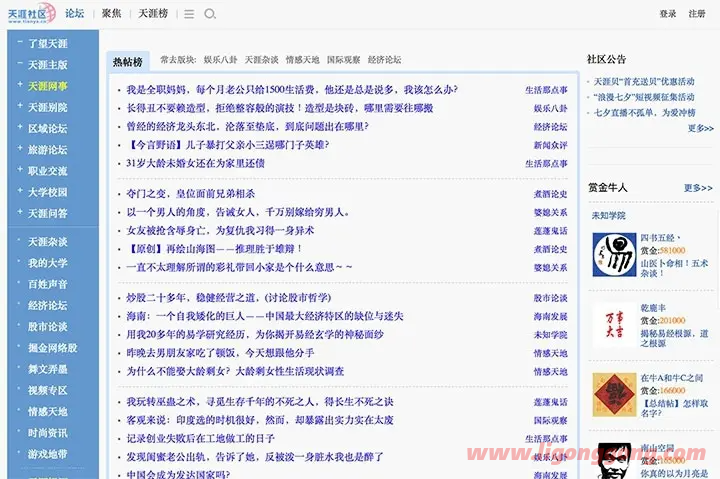This screenshot has width=720, height=479.
Task: Open the post 夺门之变，皇位面前兄弟相杀
Action: coord(191,194)
